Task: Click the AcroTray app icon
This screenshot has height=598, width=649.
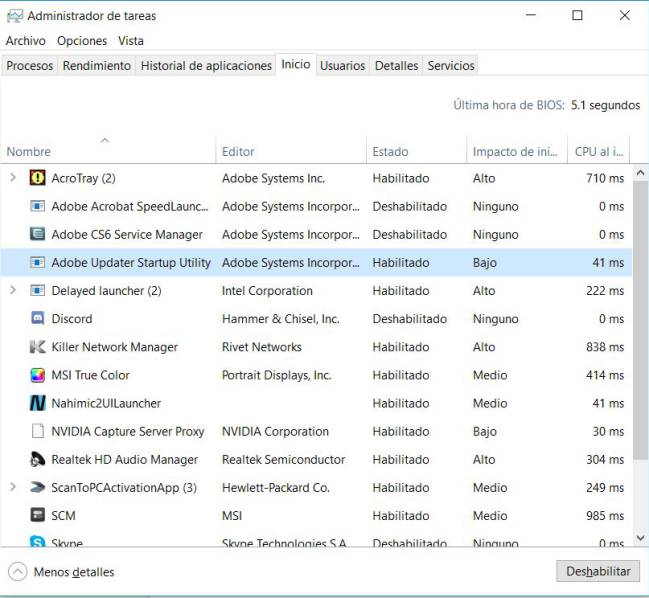Action: pos(38,178)
